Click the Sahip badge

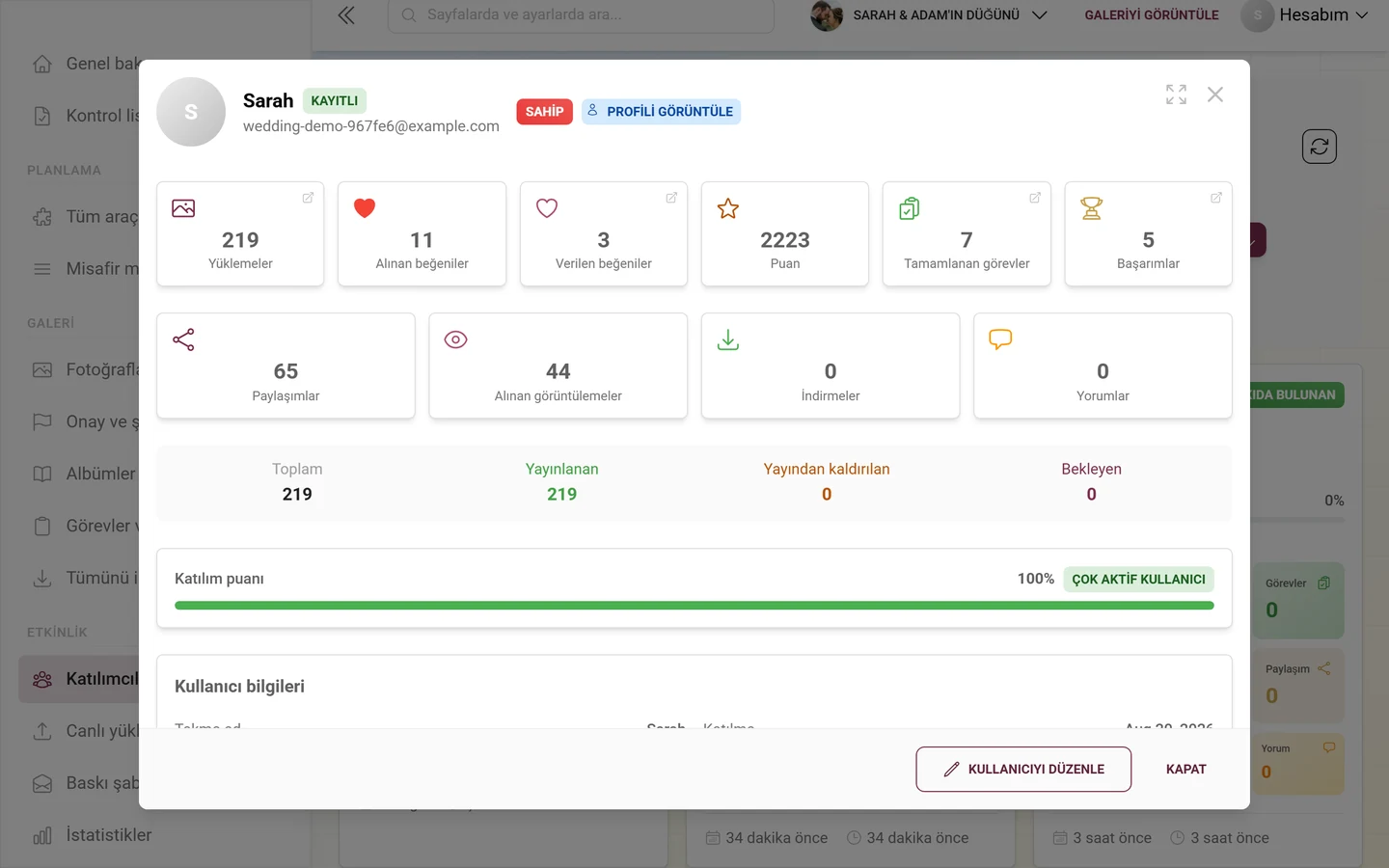coord(545,112)
